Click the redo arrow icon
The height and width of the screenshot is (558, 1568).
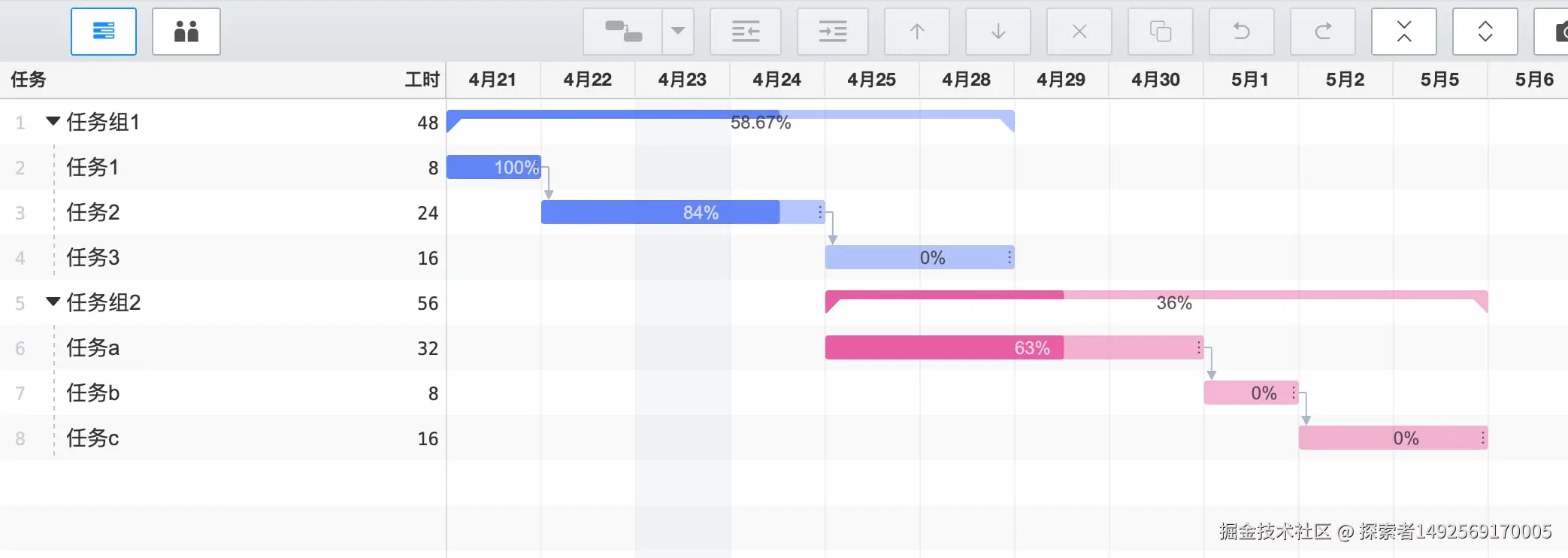tap(1322, 32)
